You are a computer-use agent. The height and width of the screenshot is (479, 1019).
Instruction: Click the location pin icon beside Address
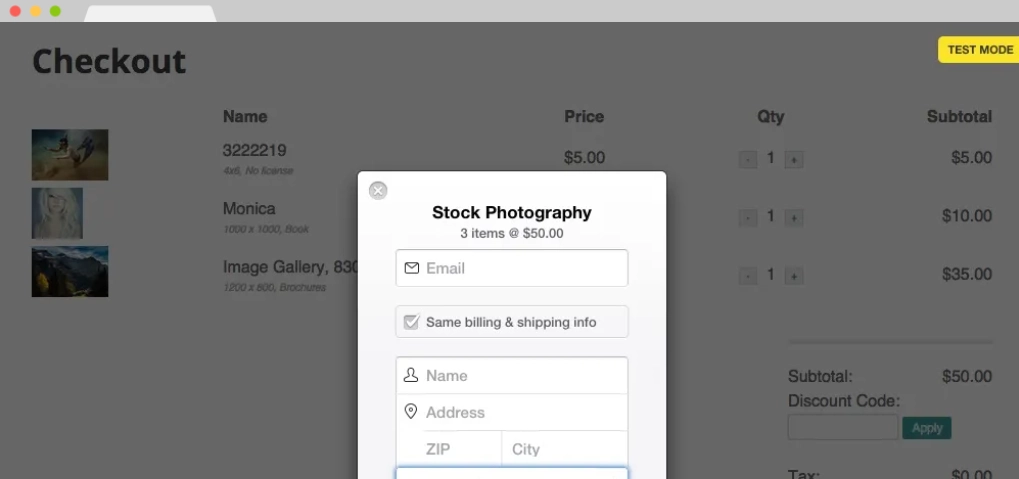[x=411, y=411]
